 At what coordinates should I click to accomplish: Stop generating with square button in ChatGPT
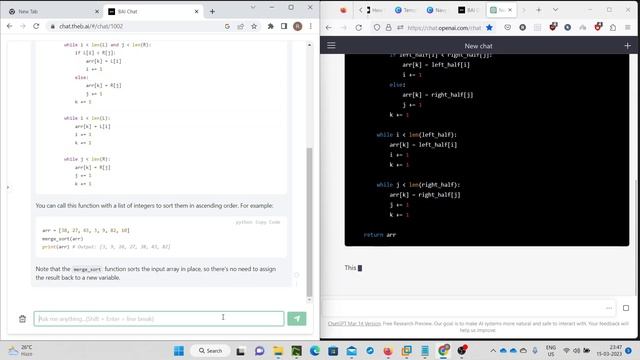[626, 308]
